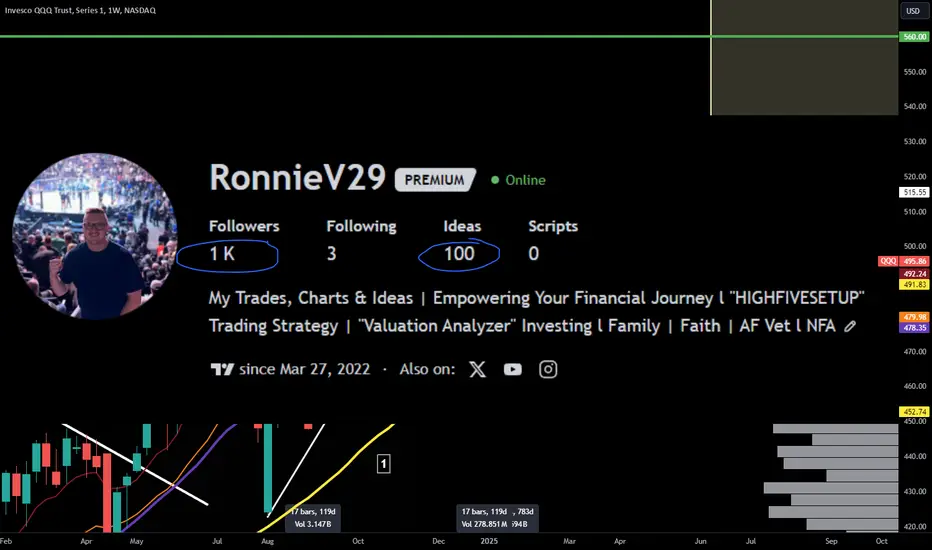Click the since Mar 27, 2022 text
This screenshot has height=550, width=932.
(x=304, y=369)
